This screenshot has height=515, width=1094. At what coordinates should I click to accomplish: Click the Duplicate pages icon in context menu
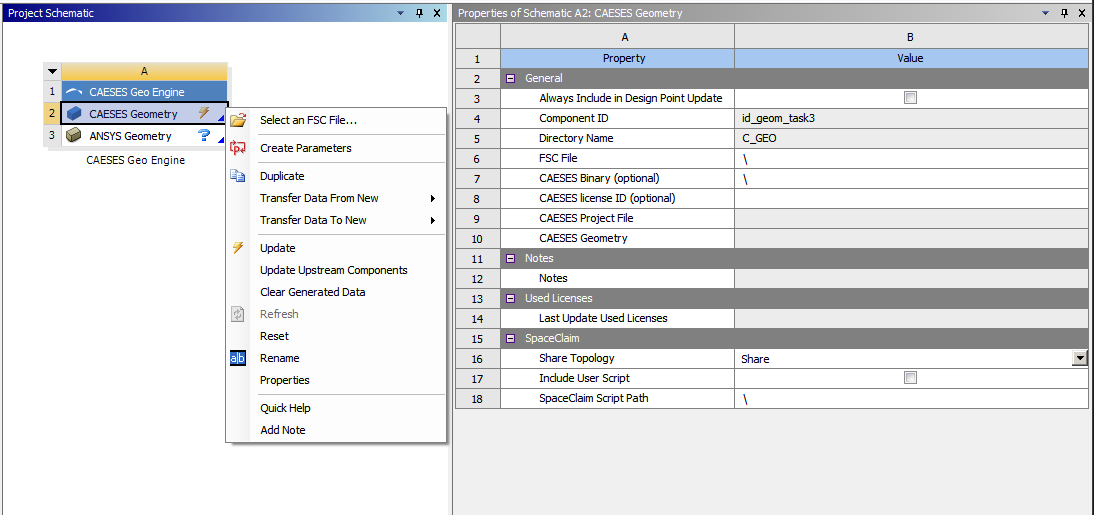click(x=238, y=176)
